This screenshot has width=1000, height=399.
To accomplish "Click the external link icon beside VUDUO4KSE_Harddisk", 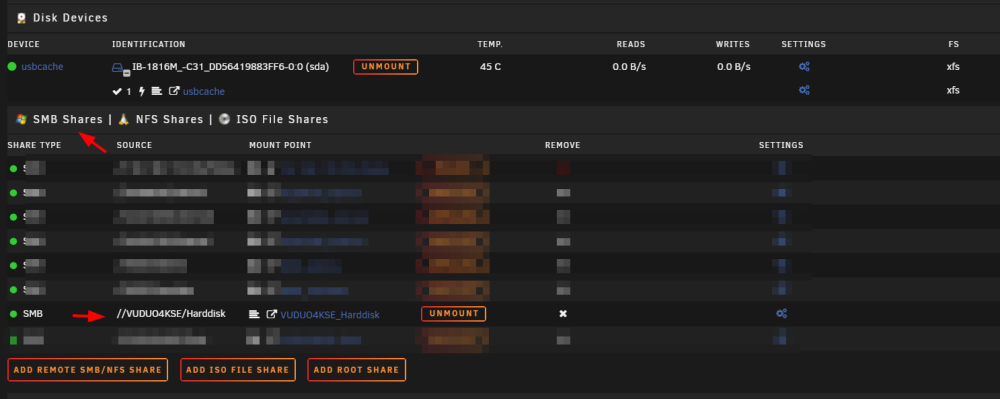I will click(x=272, y=314).
